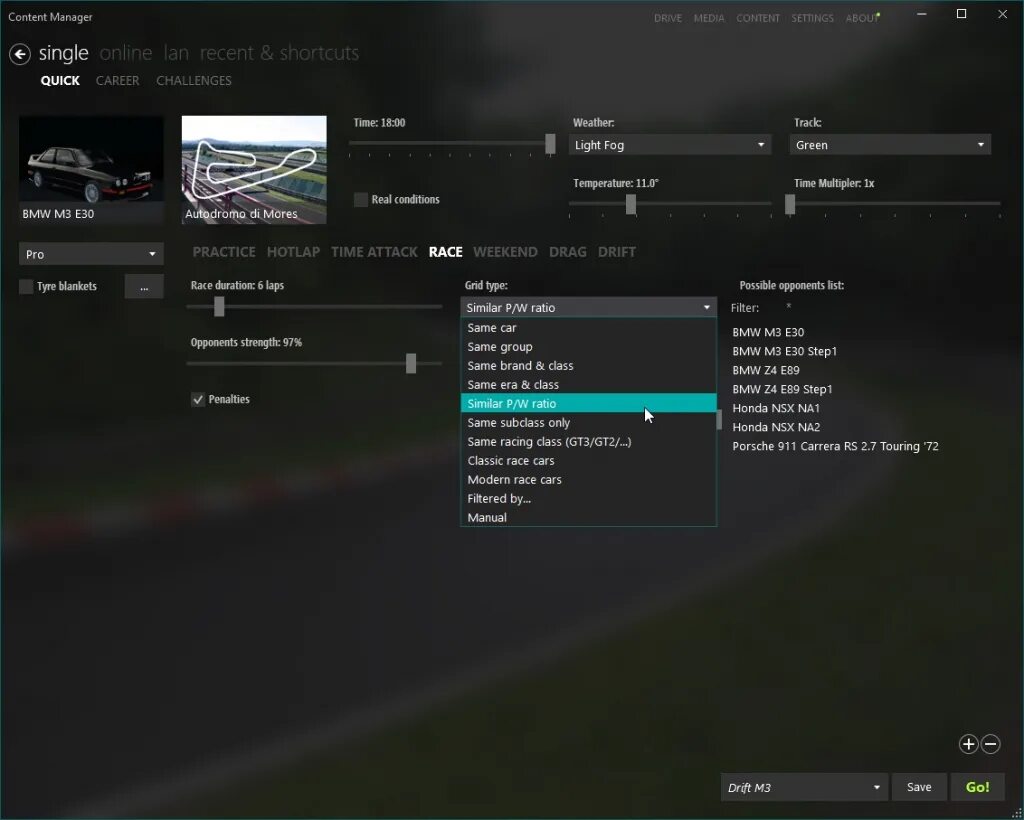Open the DRIVE top menu
Screen dimensions: 1024x820
click(x=668, y=18)
